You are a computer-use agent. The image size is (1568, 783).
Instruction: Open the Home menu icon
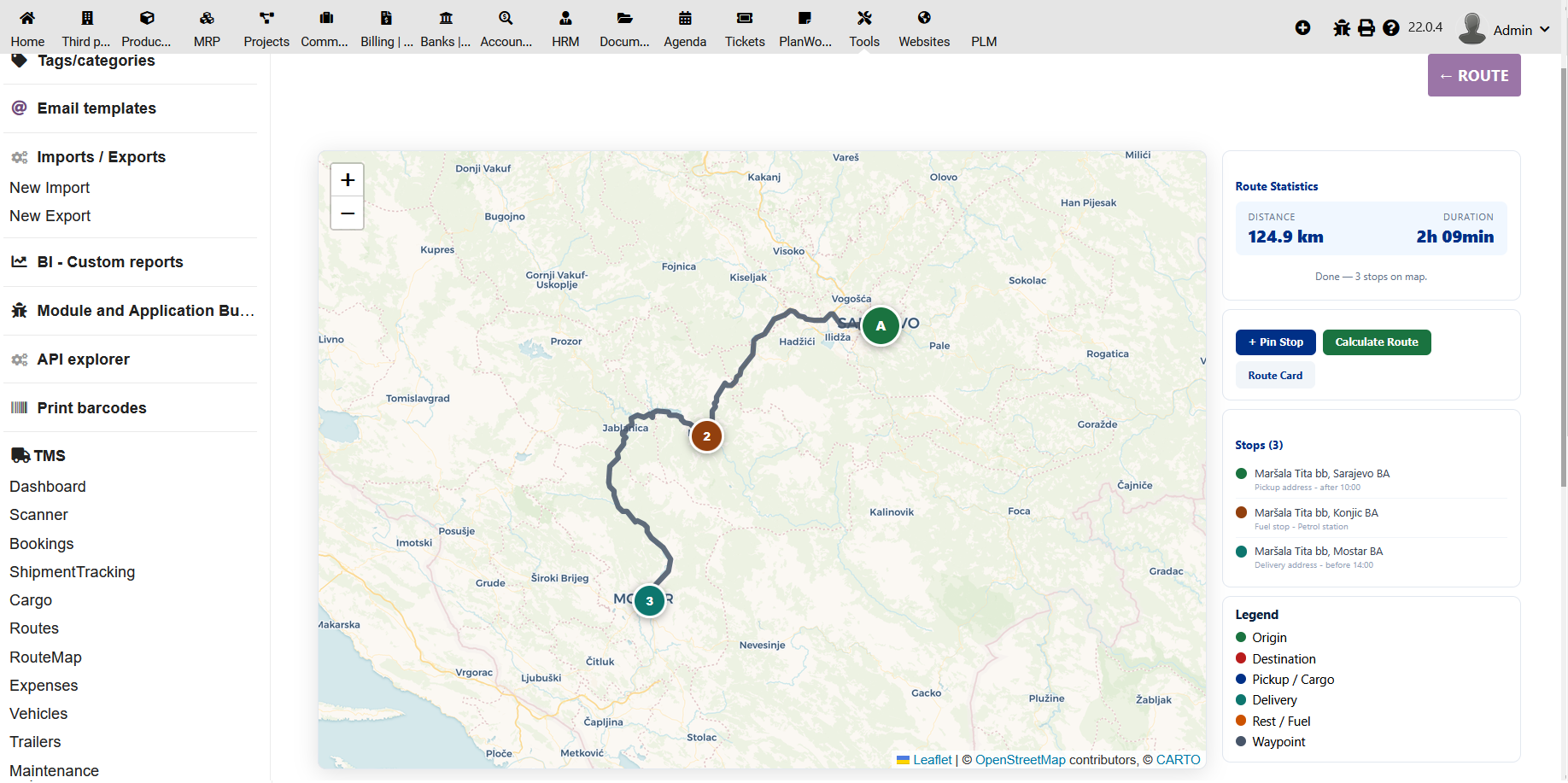27,18
